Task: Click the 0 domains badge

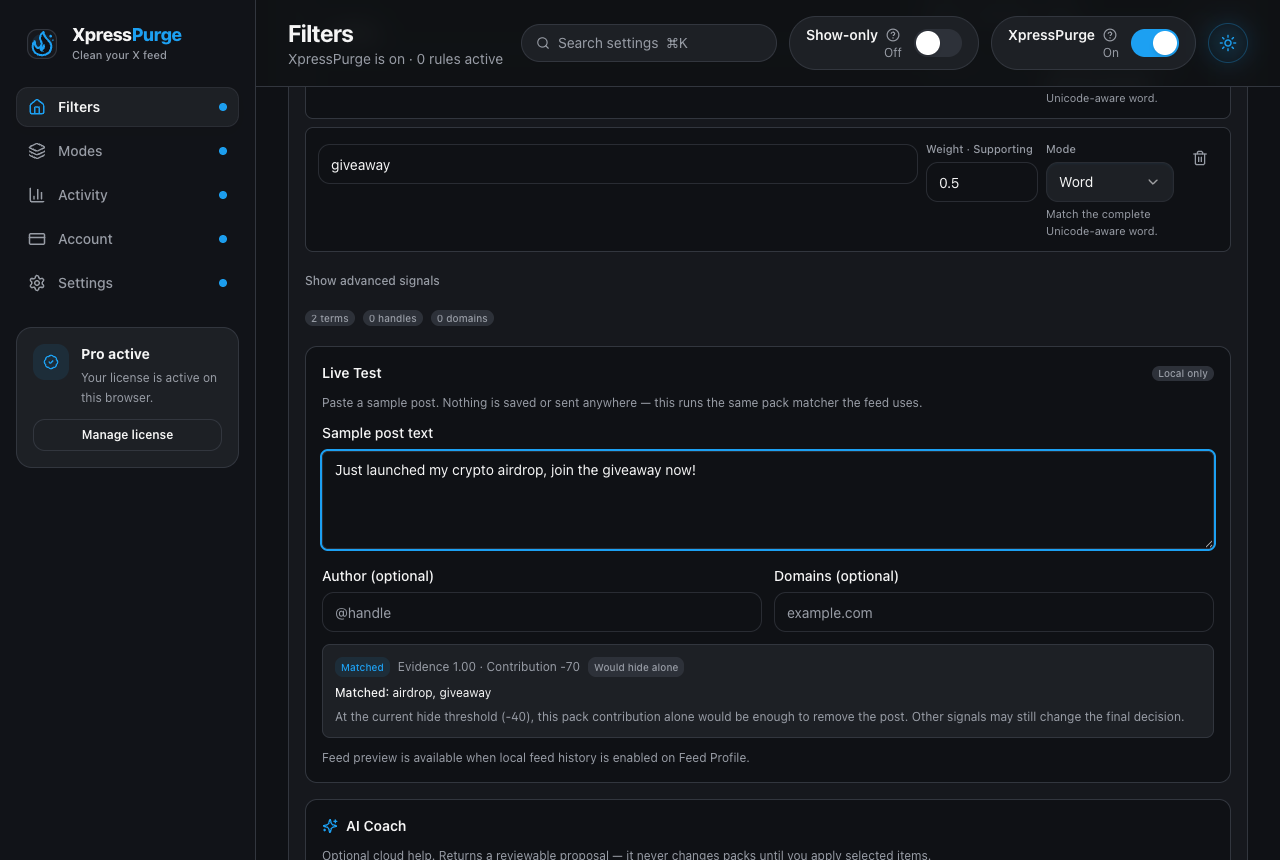Action: pos(462,318)
